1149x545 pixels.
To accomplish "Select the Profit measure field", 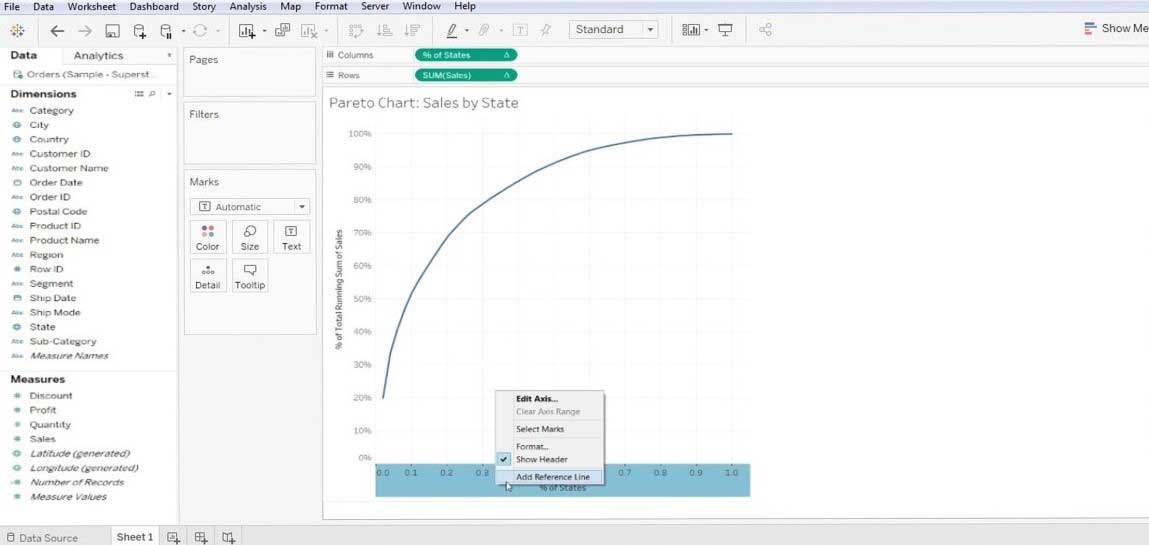I will 43,410.
